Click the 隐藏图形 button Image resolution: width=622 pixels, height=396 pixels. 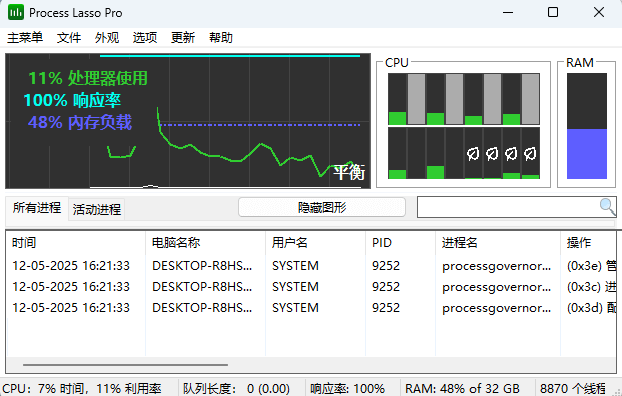pyautogui.click(x=322, y=207)
